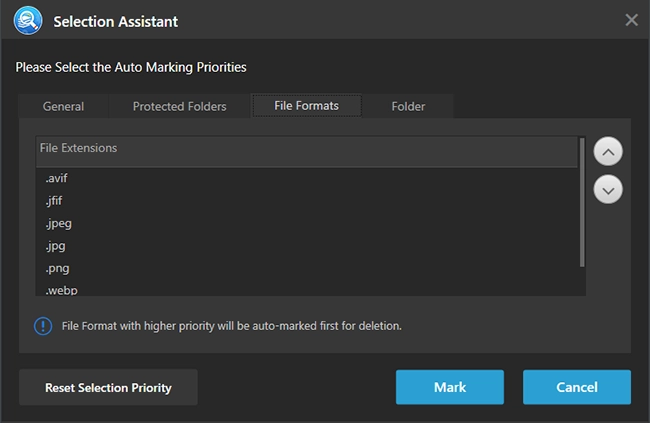Image resolution: width=650 pixels, height=423 pixels.
Task: Click the Reset Selection Priority button
Action: (108, 387)
